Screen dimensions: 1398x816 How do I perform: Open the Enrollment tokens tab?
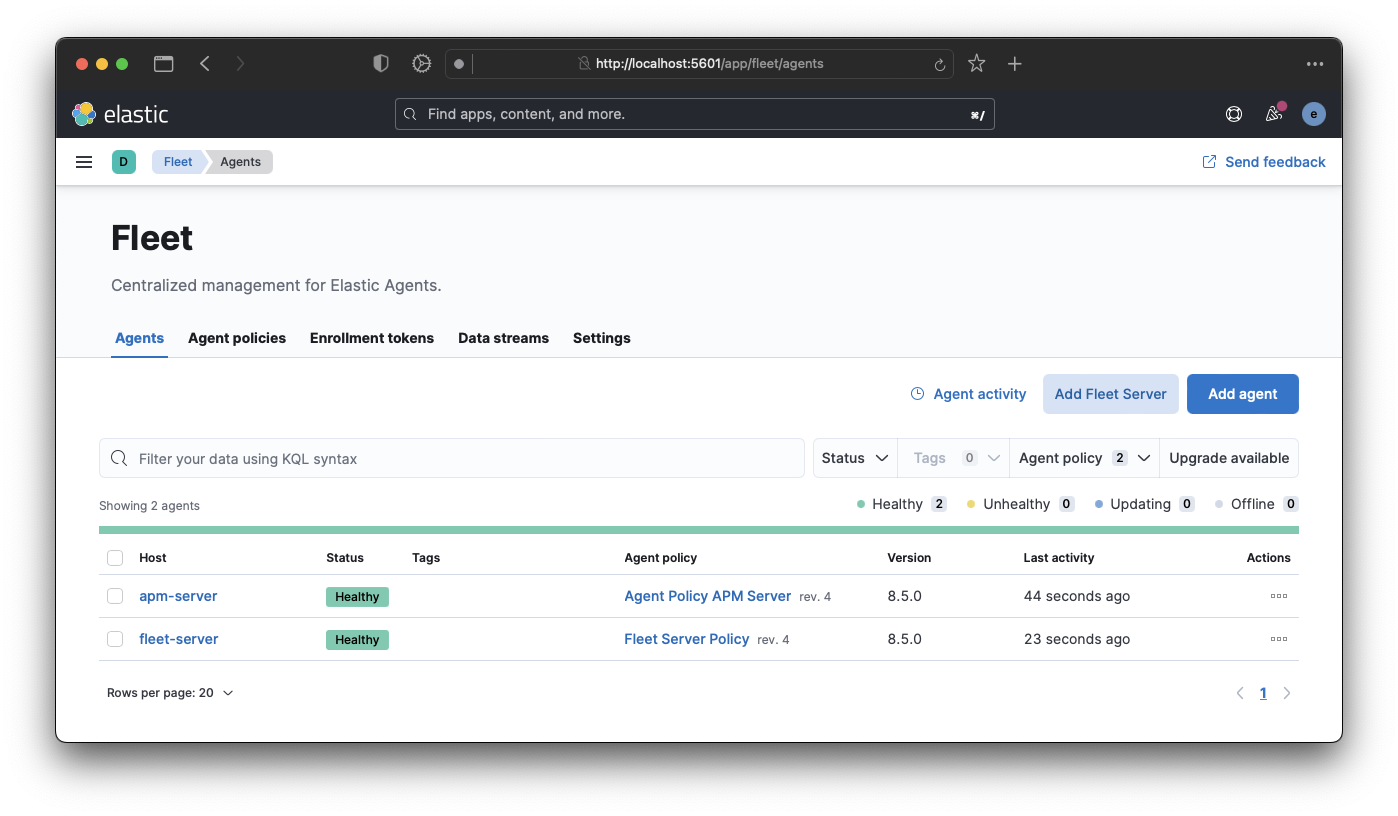pos(372,338)
